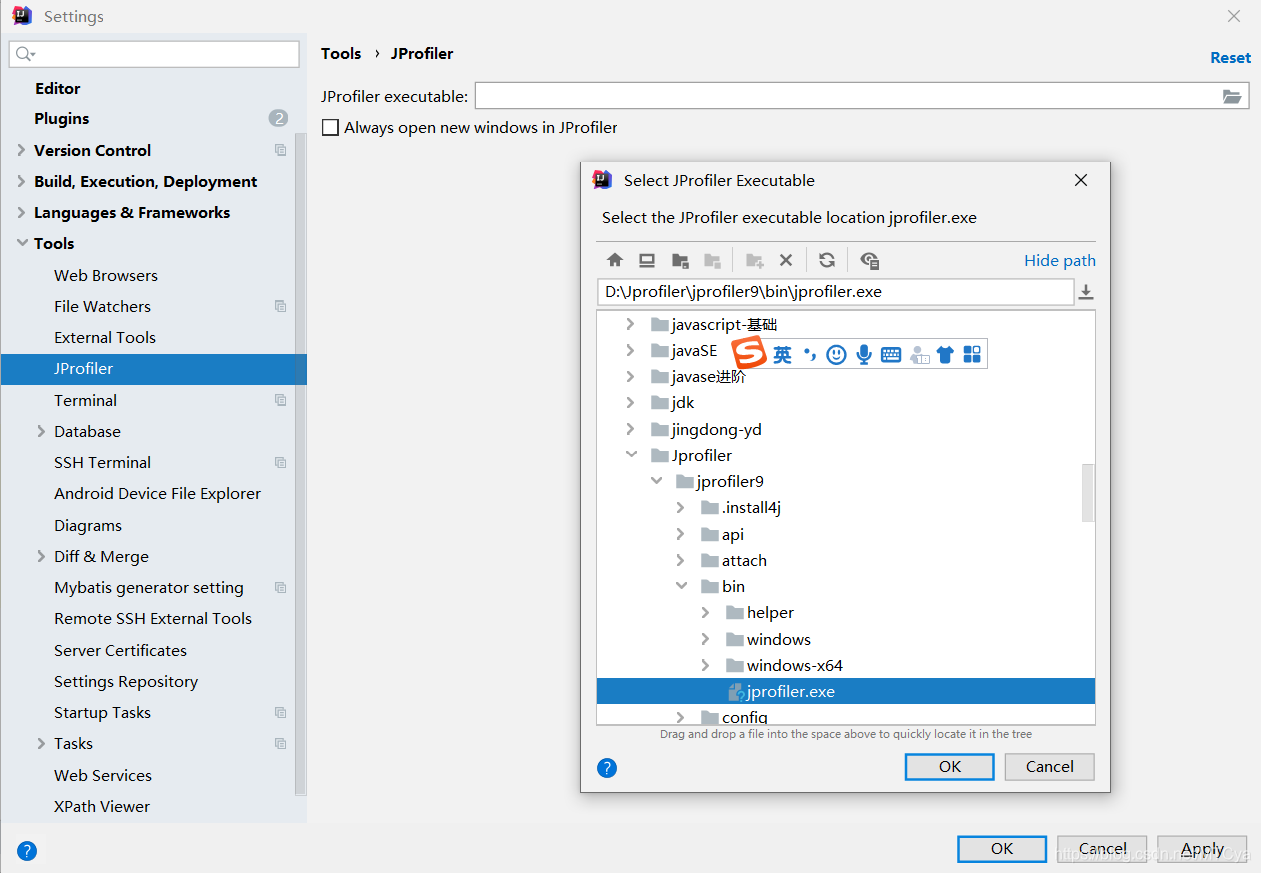Open Plugins settings category

62,118
